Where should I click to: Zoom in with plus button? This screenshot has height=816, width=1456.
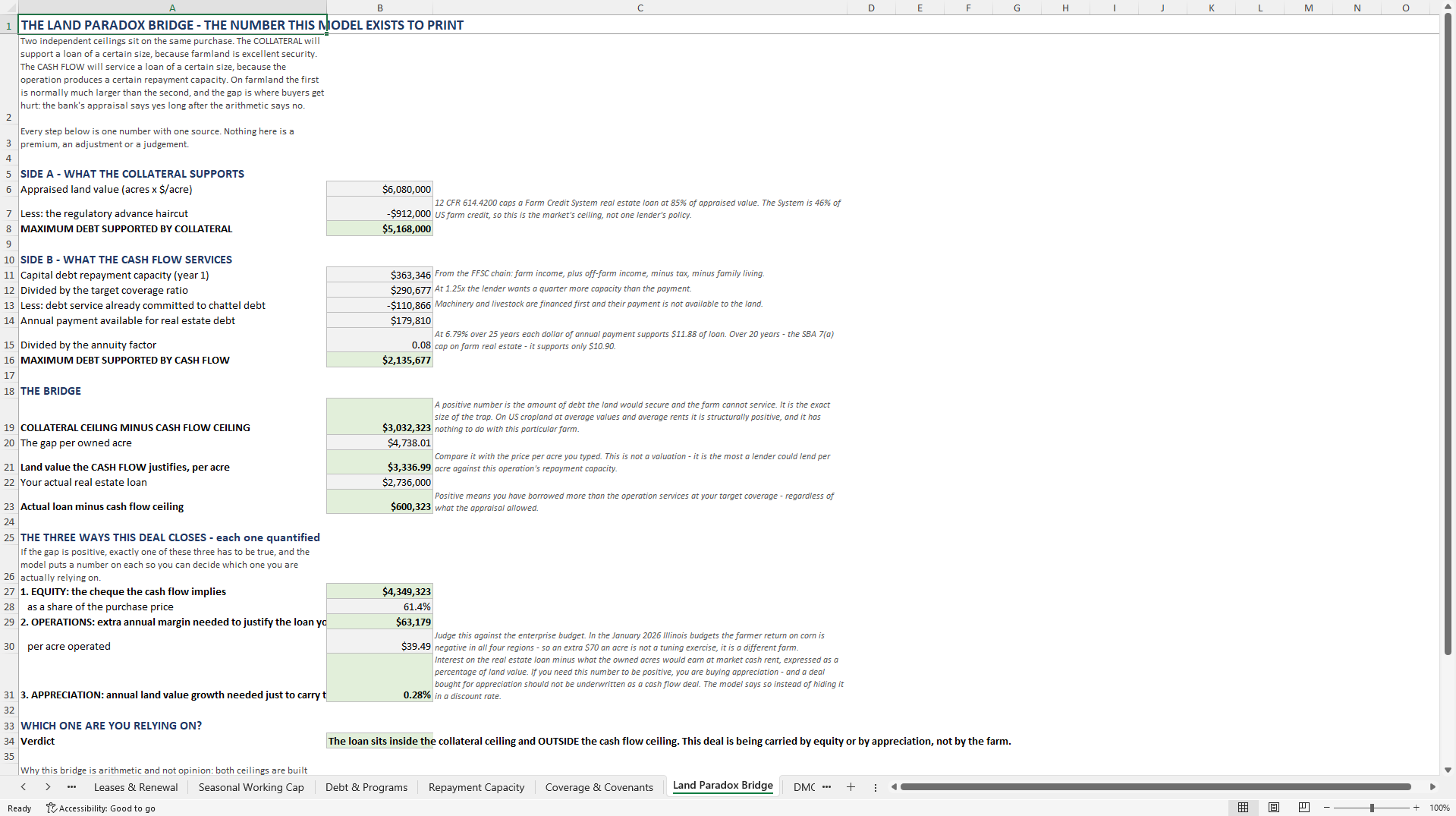tap(1416, 808)
